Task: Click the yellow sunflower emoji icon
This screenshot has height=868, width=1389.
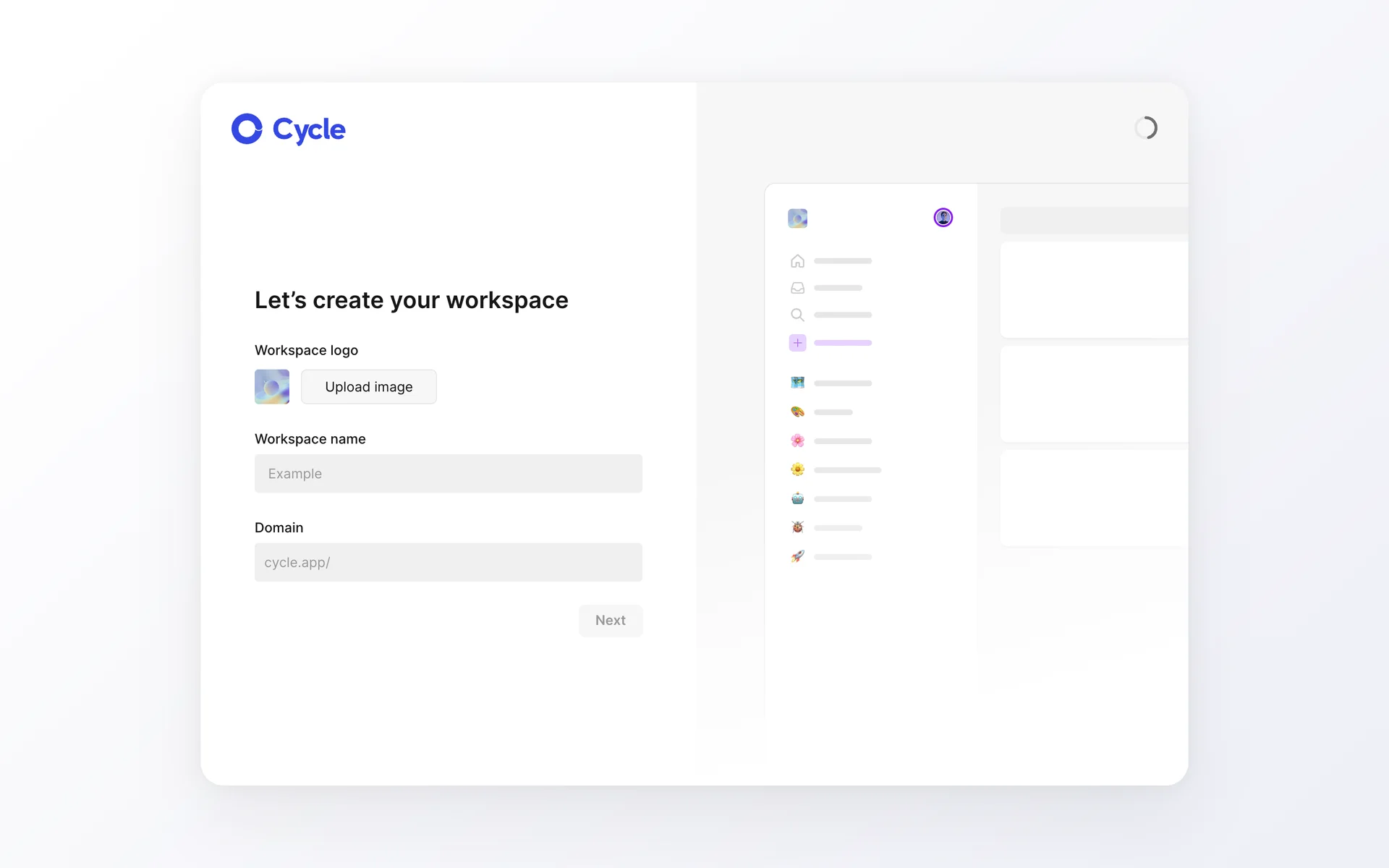Action: pyautogui.click(x=797, y=469)
